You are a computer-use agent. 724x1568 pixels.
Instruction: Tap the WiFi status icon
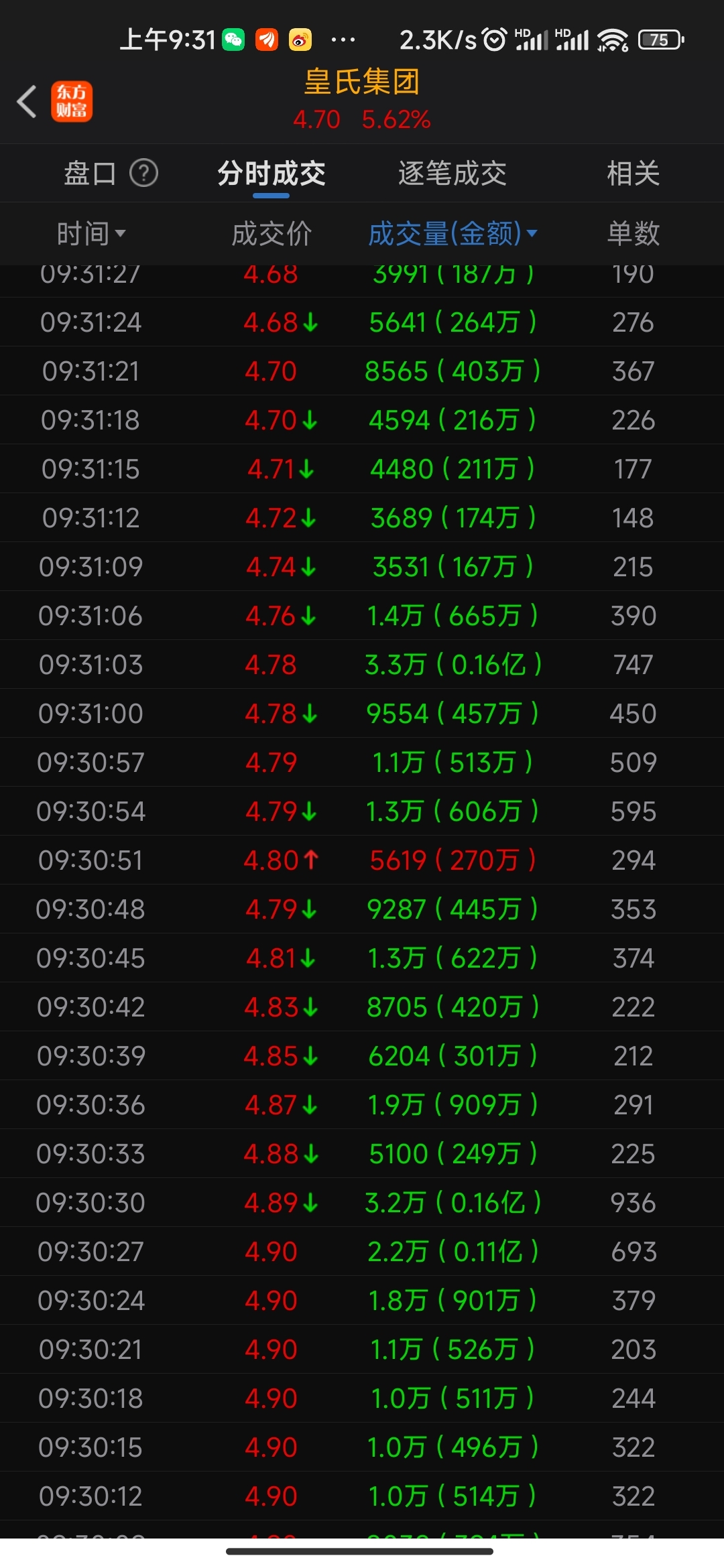pos(613,40)
